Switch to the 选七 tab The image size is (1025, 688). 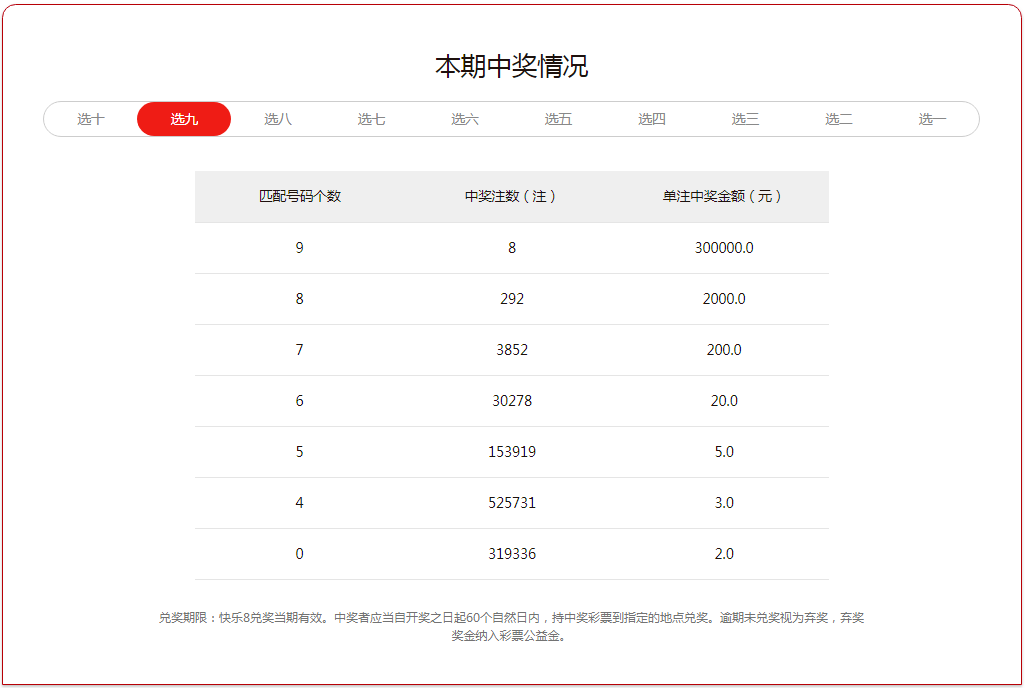[371, 119]
